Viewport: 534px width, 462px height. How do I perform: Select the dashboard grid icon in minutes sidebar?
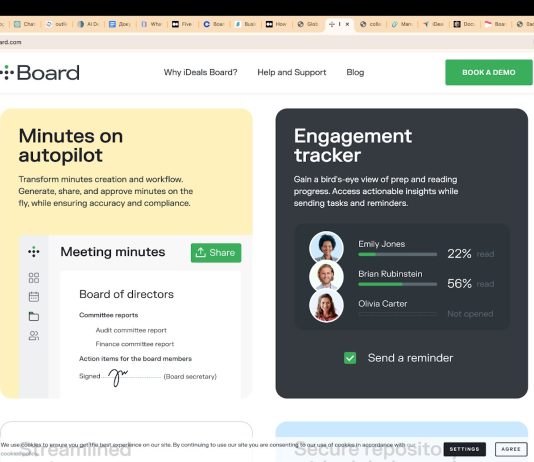(34, 278)
